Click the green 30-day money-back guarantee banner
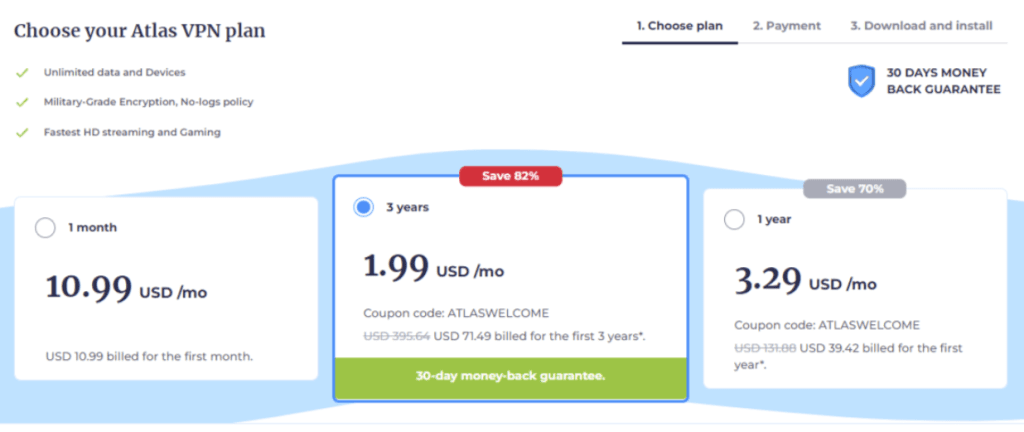The height and width of the screenshot is (432, 1024). click(x=511, y=378)
